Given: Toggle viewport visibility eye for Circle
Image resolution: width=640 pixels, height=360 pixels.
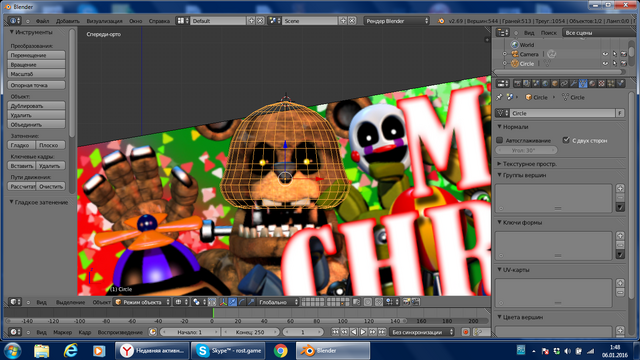Looking at the screenshot, I should coord(605,64).
